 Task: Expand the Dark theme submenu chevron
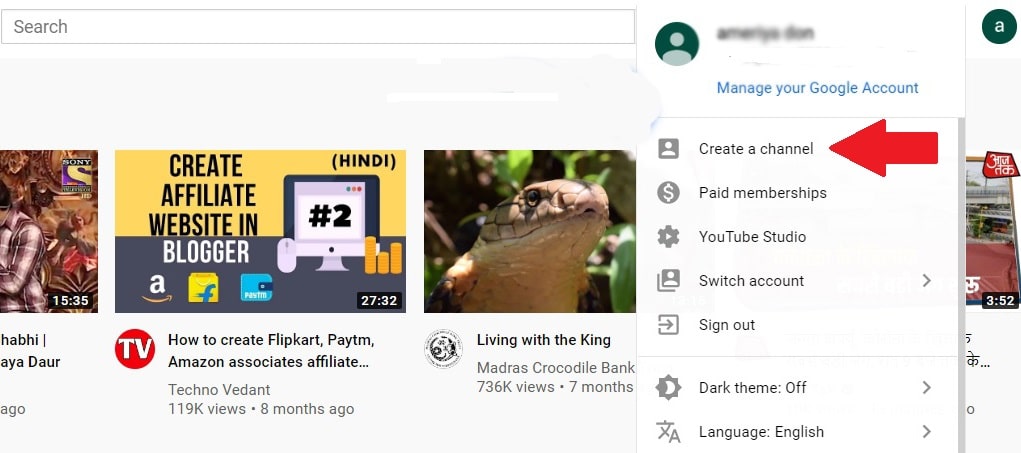[x=926, y=388]
